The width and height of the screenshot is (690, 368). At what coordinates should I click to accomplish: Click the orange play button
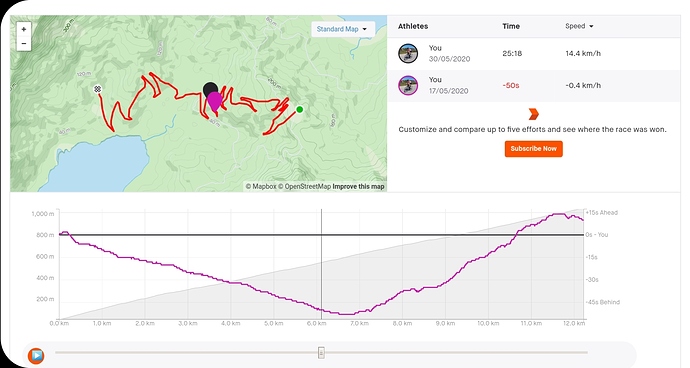[x=36, y=355]
